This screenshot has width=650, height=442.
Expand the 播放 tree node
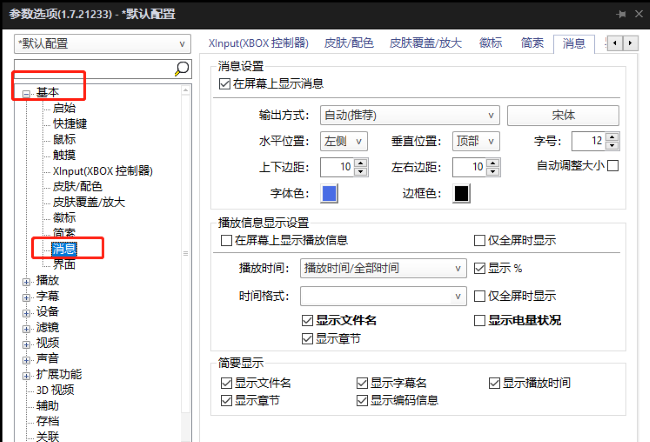[x=27, y=281]
